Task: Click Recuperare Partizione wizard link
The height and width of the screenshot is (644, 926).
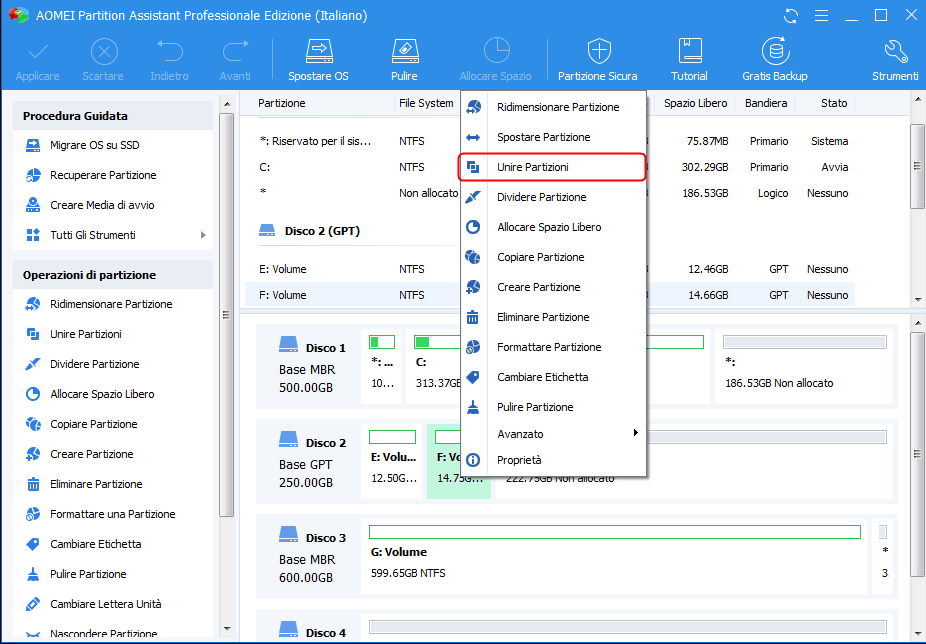Action: click(x=103, y=175)
